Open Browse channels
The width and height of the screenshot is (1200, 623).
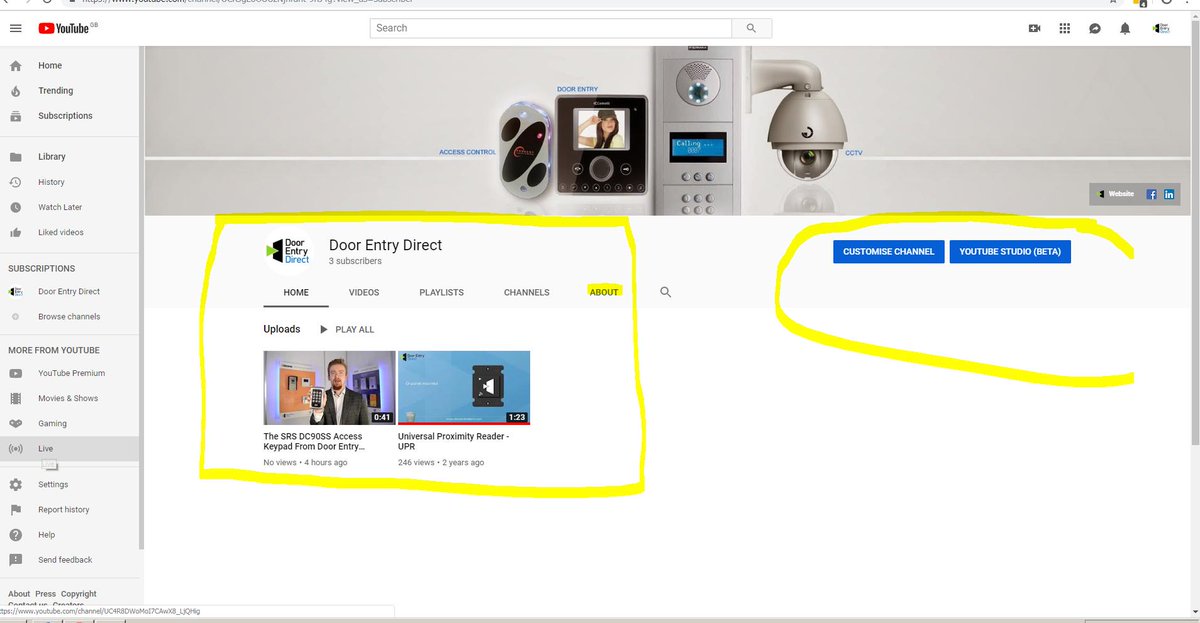[70, 317]
